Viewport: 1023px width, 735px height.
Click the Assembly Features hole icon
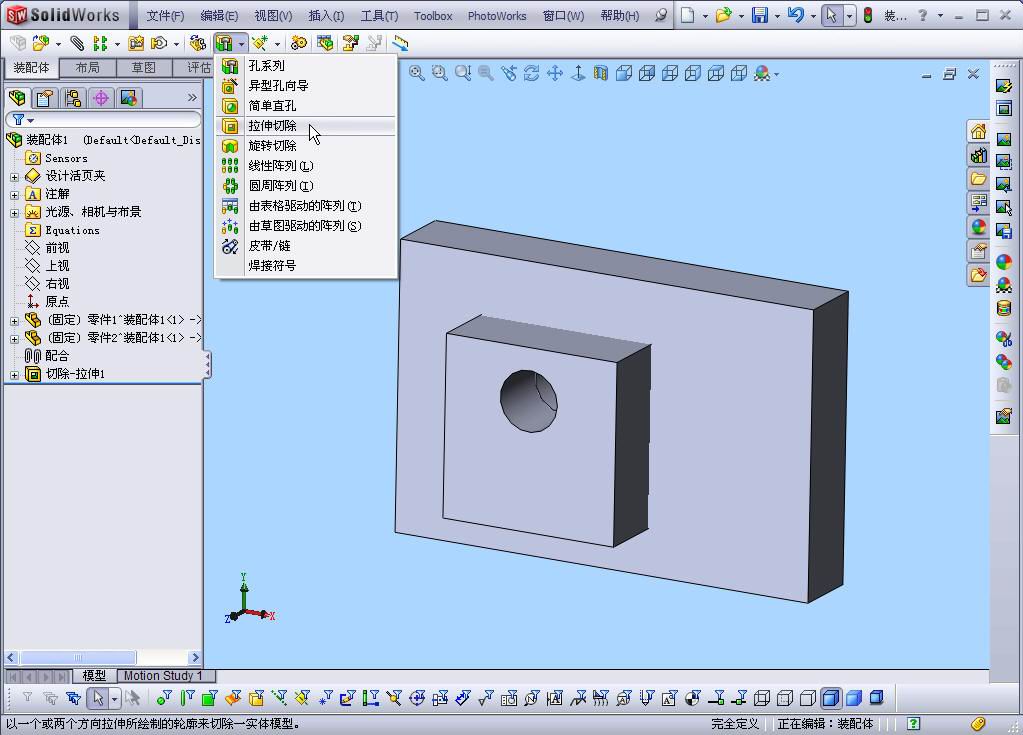[224, 43]
